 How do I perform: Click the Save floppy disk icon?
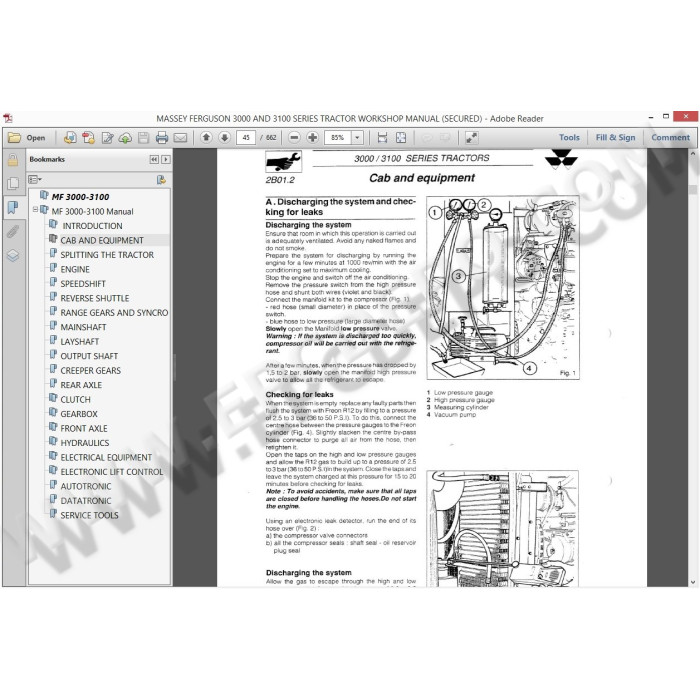point(143,138)
